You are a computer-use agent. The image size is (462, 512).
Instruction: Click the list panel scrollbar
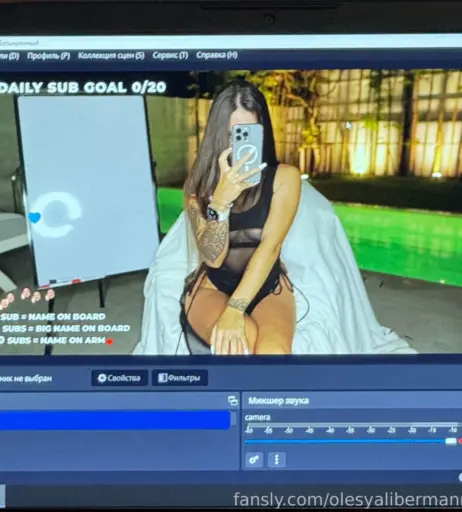(234, 419)
